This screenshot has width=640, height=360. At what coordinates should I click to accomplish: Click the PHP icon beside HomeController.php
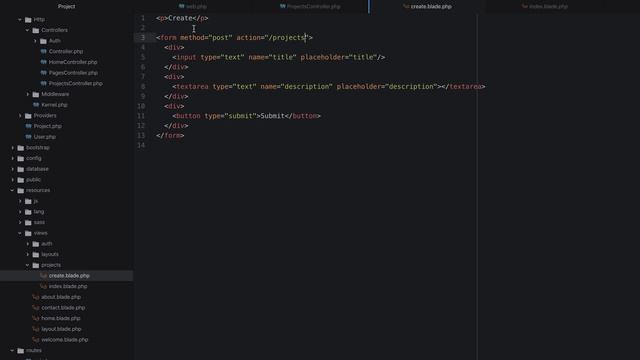click(44, 62)
